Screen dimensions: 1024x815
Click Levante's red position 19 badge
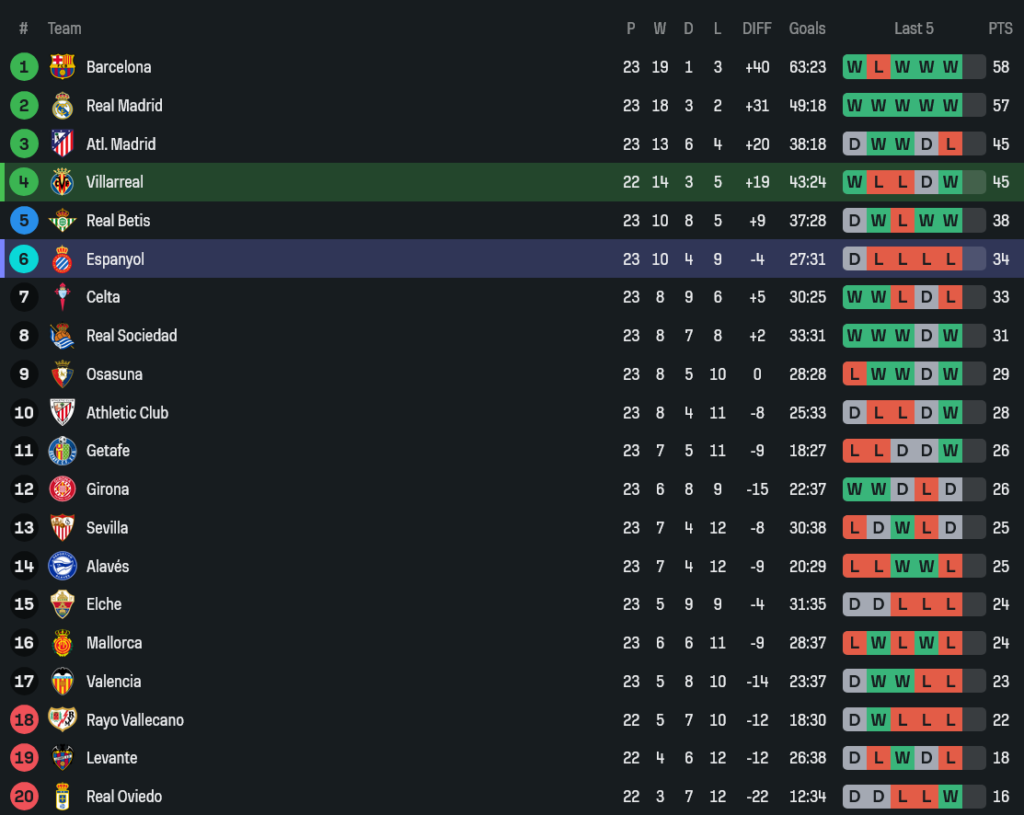pyautogui.click(x=24, y=758)
